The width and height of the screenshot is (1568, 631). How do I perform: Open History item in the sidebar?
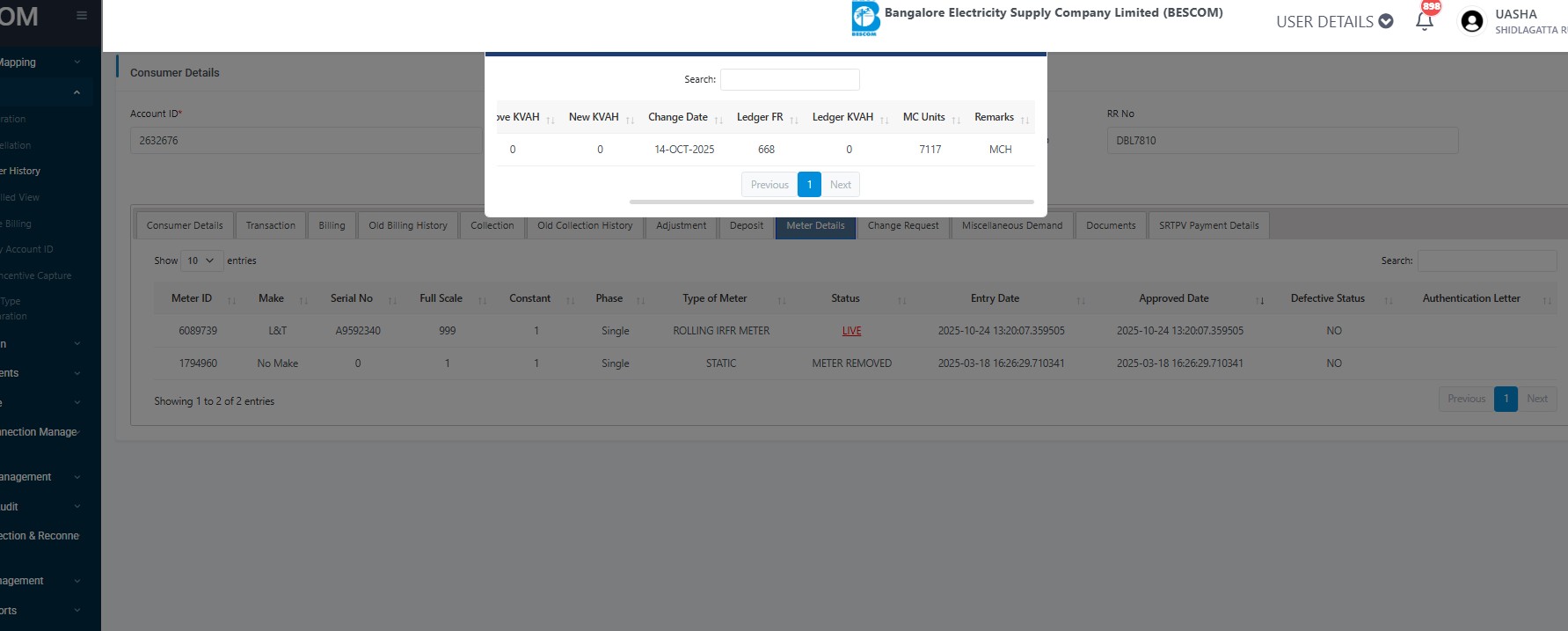[x=22, y=171]
